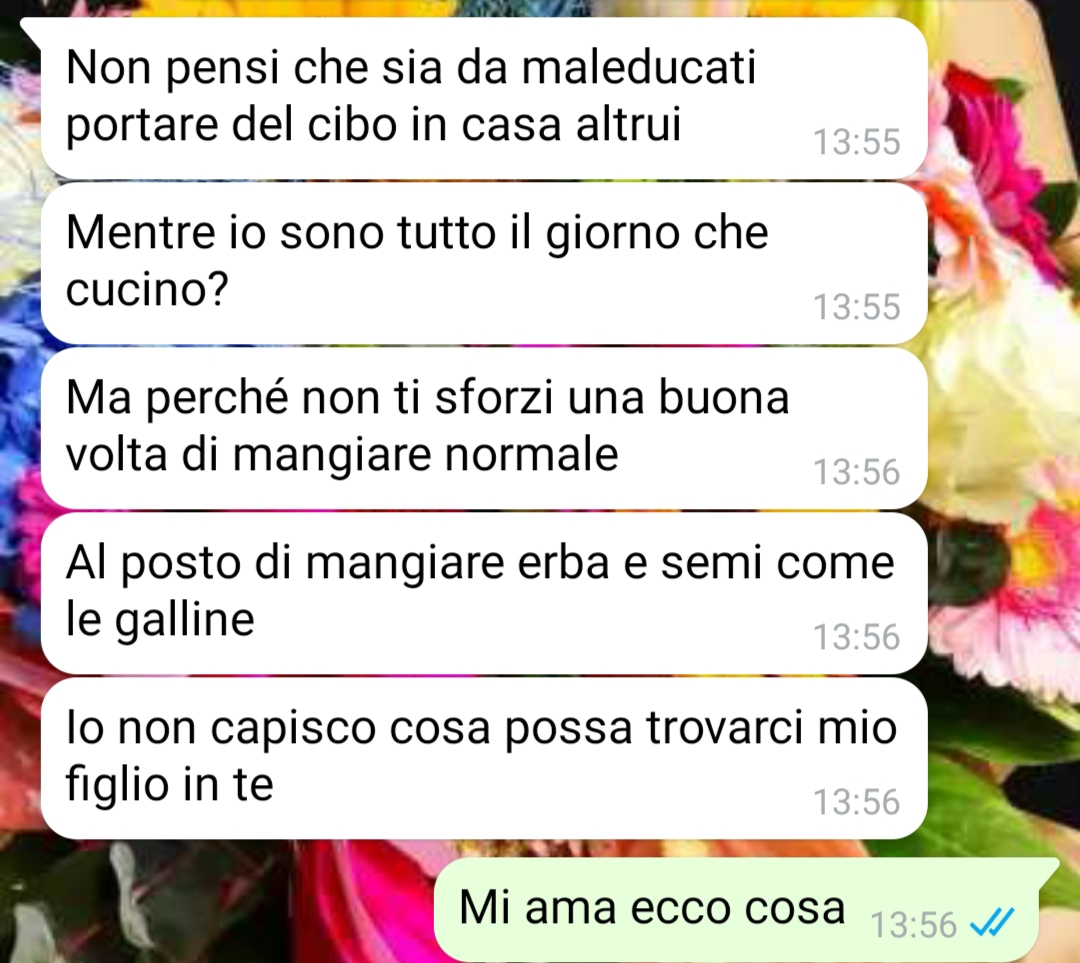The image size is (1080, 963).
Task: Tap the 13:55 timestamp on first message
Action: click(857, 142)
